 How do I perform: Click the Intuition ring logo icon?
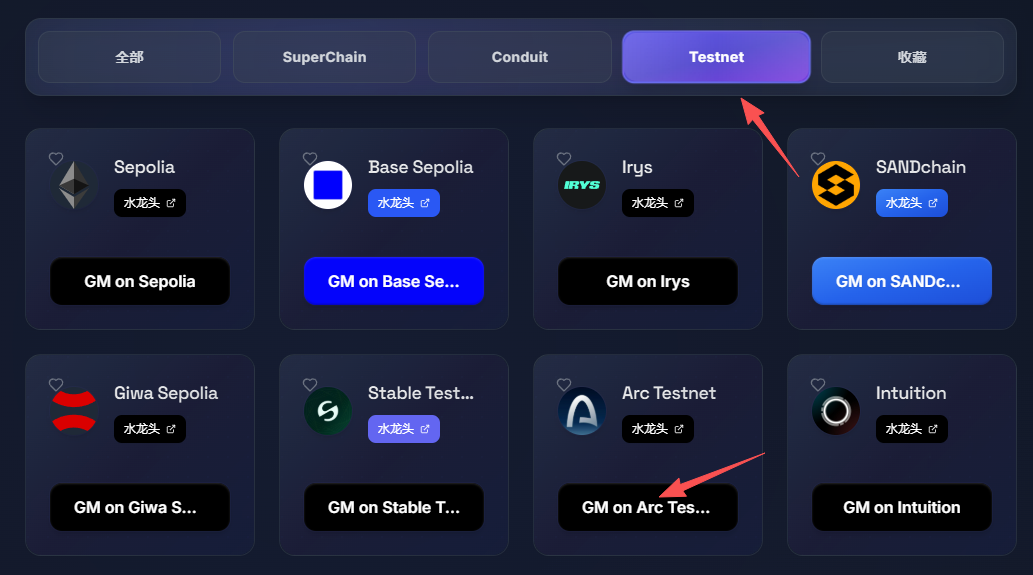point(836,411)
